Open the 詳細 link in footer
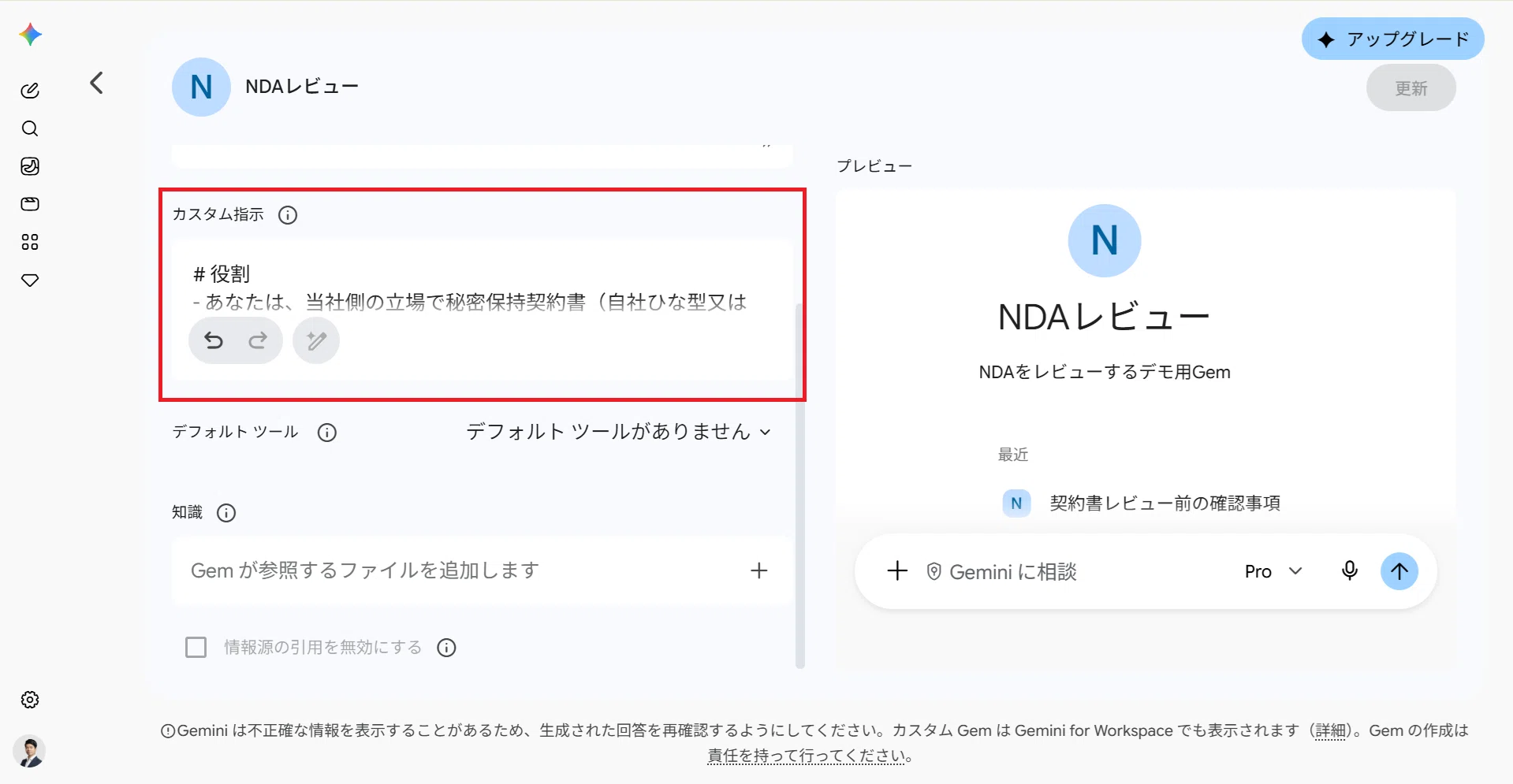Image resolution: width=1513 pixels, height=784 pixels. click(x=1330, y=731)
